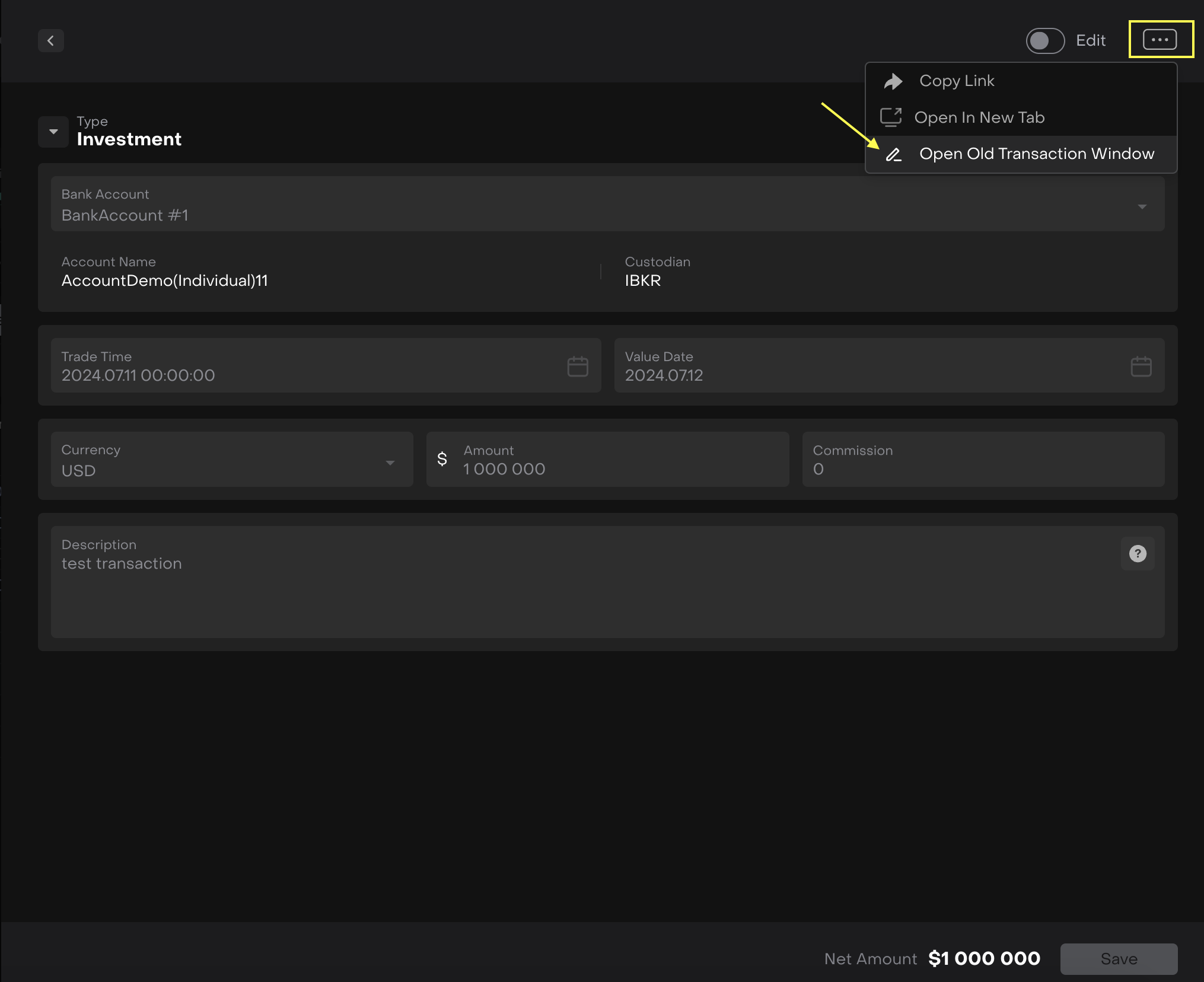The width and height of the screenshot is (1204, 982).
Task: Click the back arrow icon
Action: tap(51, 41)
